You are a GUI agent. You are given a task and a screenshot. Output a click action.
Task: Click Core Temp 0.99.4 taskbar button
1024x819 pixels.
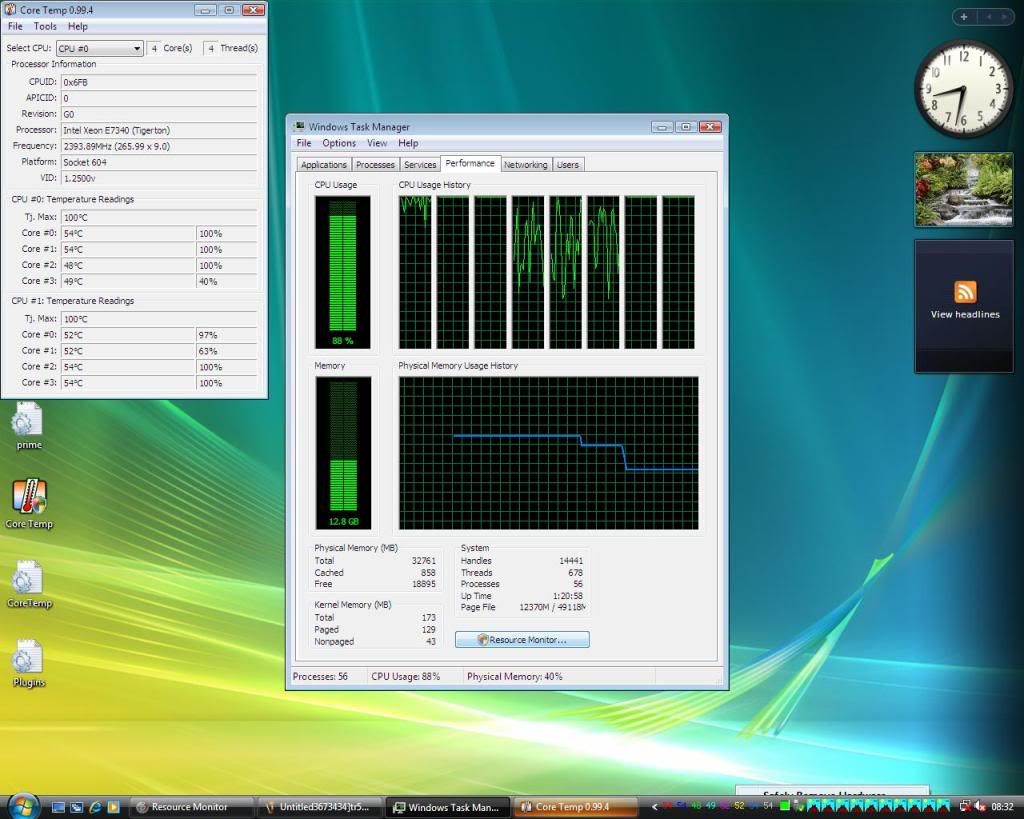[x=575, y=807]
